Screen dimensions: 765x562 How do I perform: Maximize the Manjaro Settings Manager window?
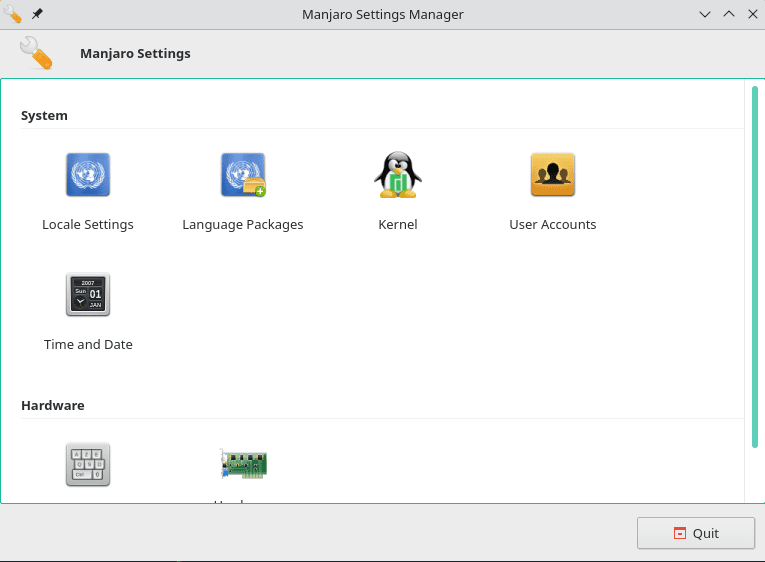click(729, 14)
